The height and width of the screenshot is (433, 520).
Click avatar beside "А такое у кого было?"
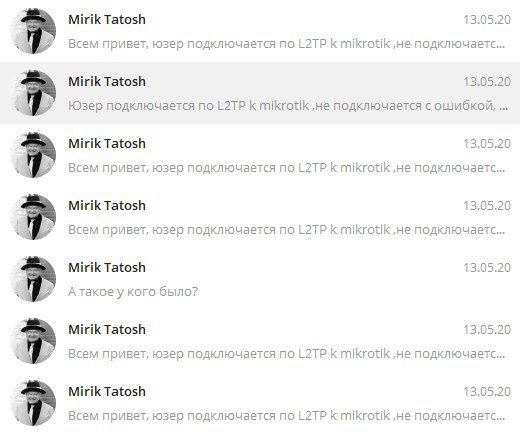[33, 279]
